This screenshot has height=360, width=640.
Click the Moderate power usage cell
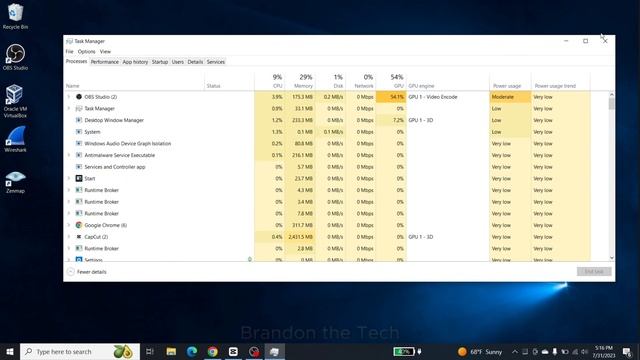510,97
